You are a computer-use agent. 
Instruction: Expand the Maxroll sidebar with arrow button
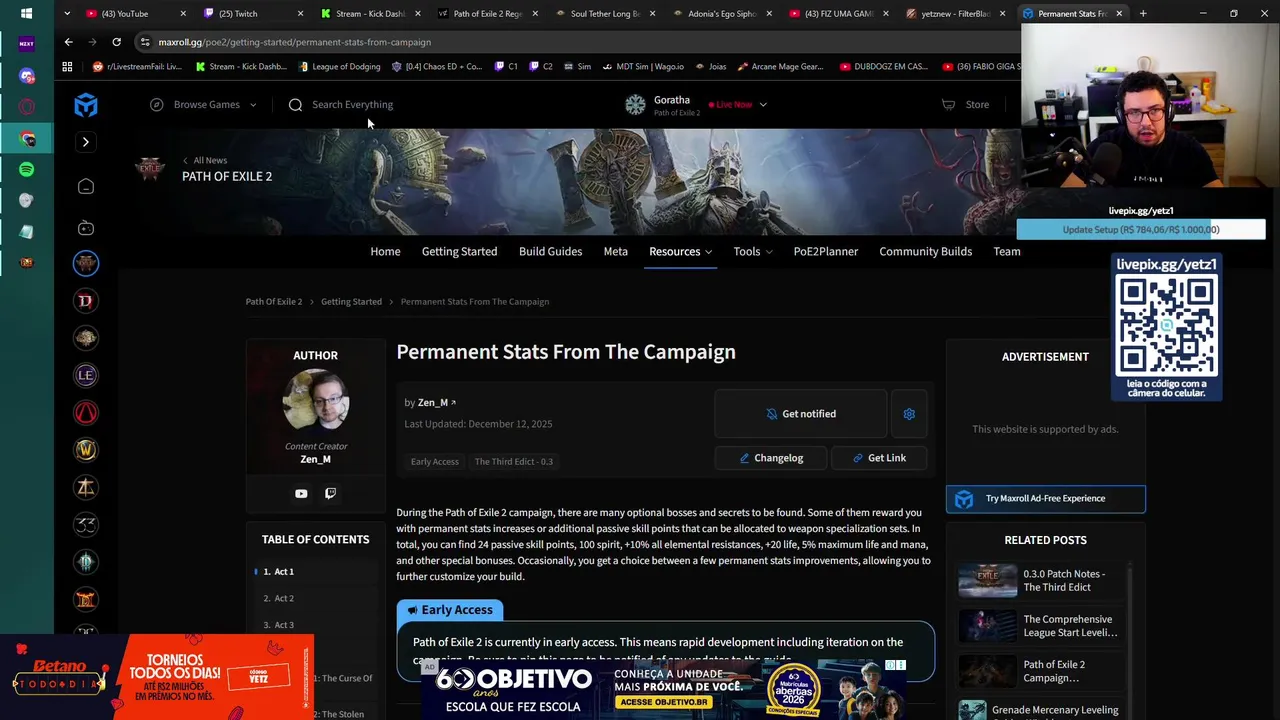click(x=86, y=142)
